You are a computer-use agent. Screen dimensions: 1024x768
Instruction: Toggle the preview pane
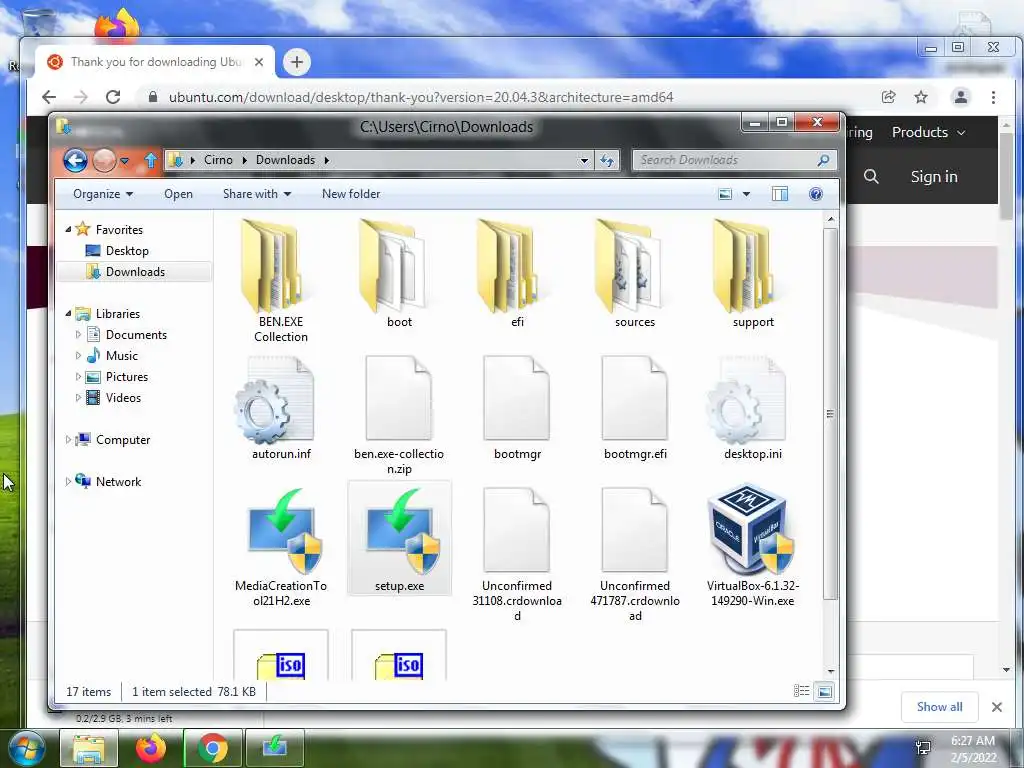780,194
